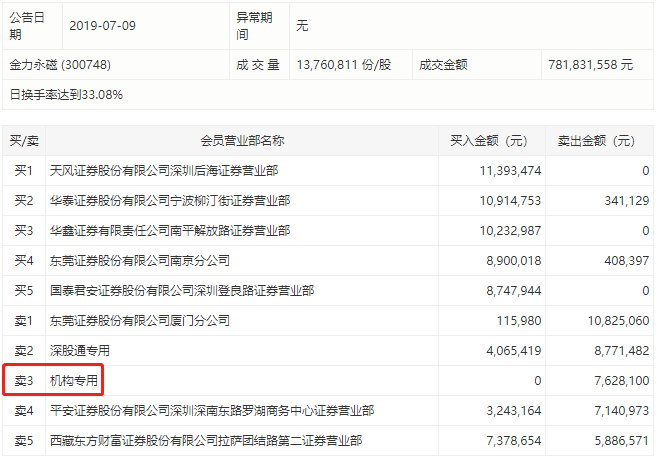The height and width of the screenshot is (462, 660).
Task: Click sell amount 408,397
Action: 627,260
